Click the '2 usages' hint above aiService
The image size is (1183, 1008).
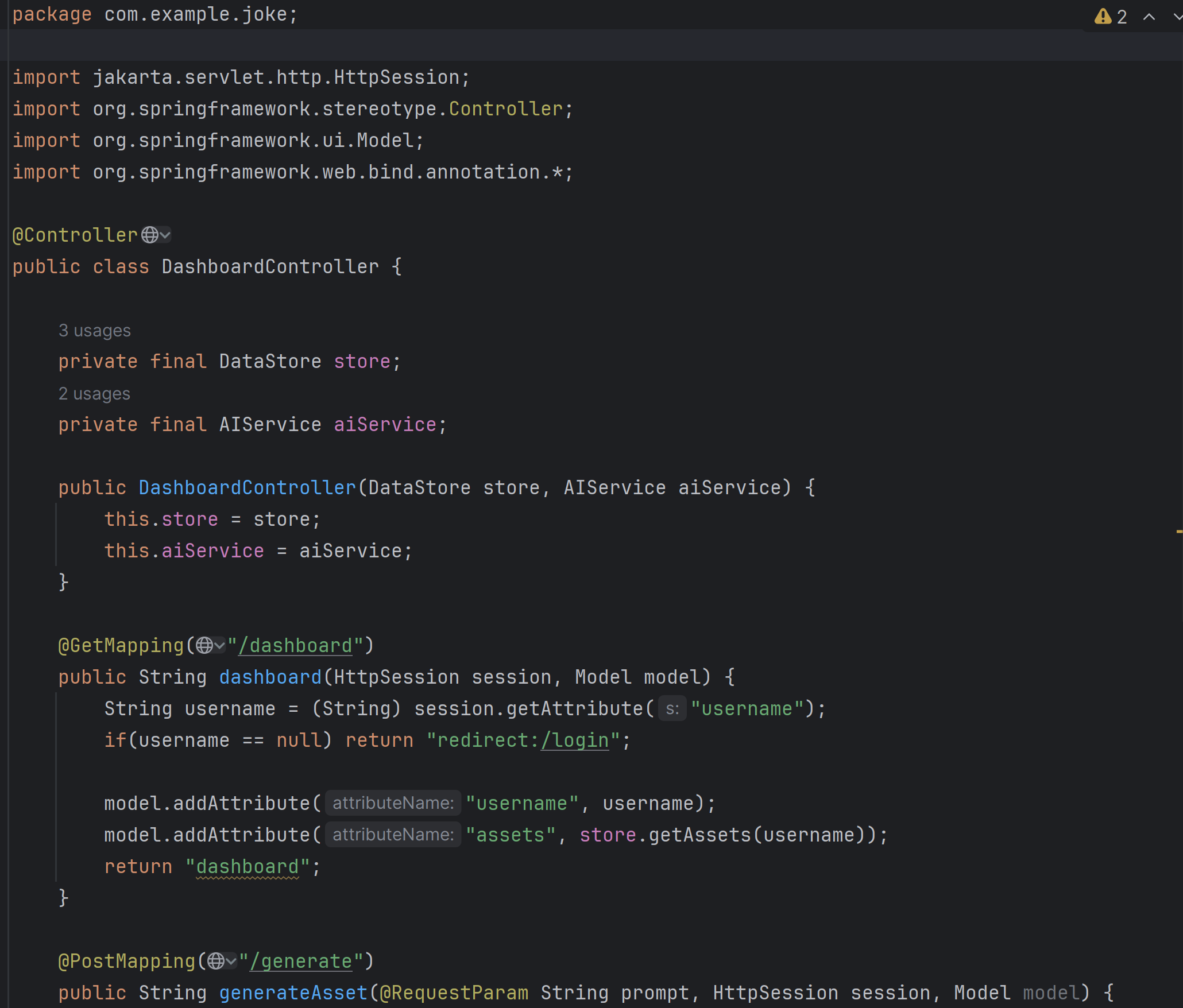pyautogui.click(x=94, y=394)
